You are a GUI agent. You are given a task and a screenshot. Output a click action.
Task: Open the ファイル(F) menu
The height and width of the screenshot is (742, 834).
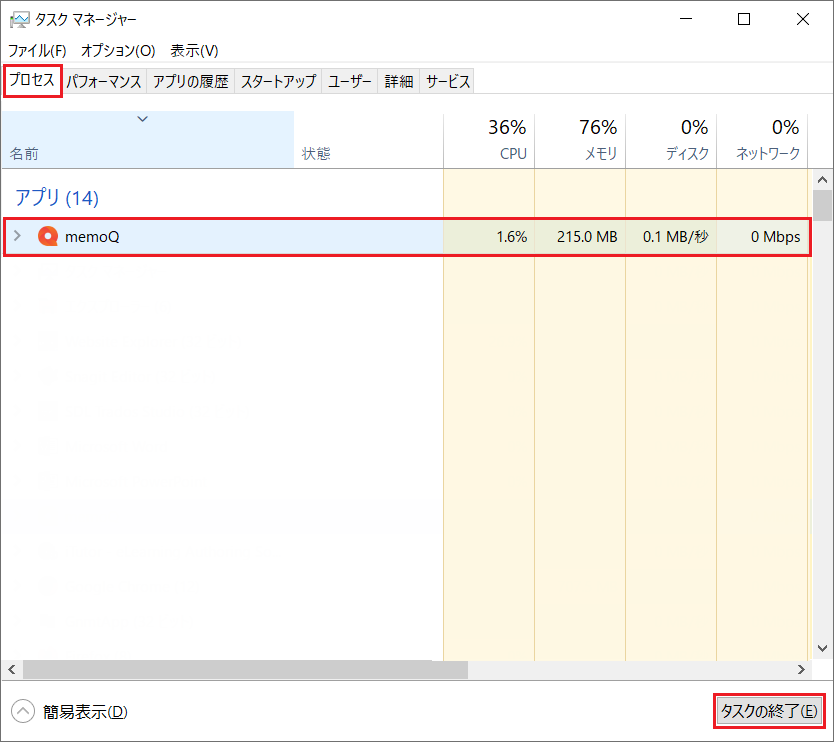38,50
